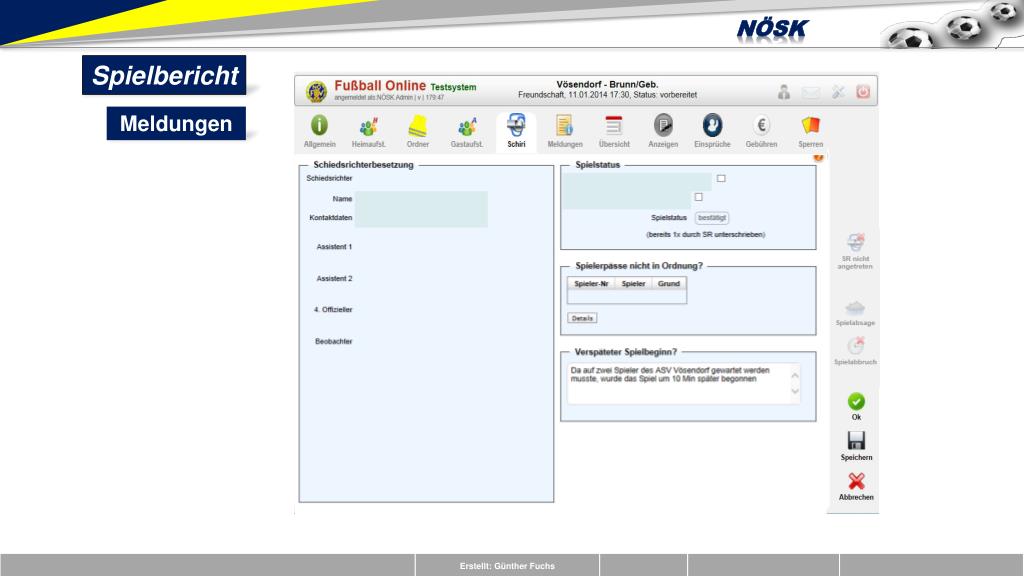
Task: Click the bereits 1x durch SR unterschrieben note
Action: pyautogui.click(x=705, y=234)
